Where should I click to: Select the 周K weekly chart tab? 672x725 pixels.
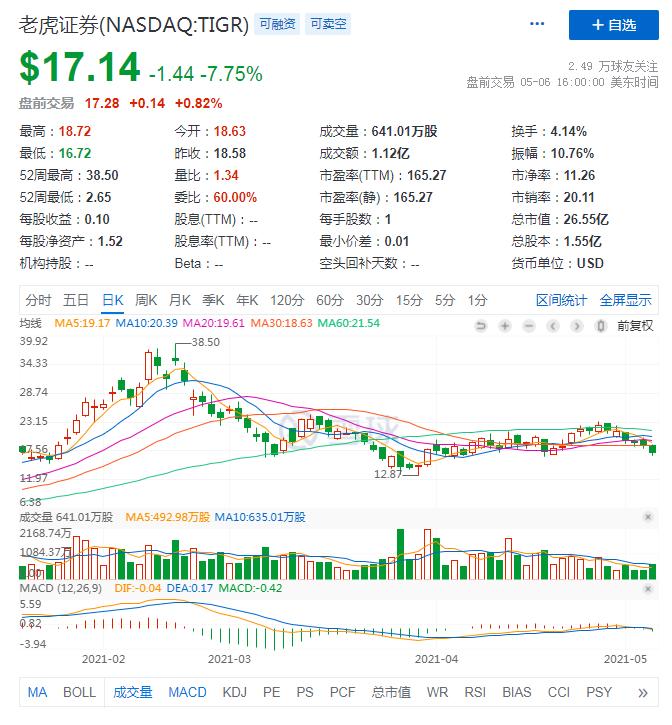tap(146, 301)
